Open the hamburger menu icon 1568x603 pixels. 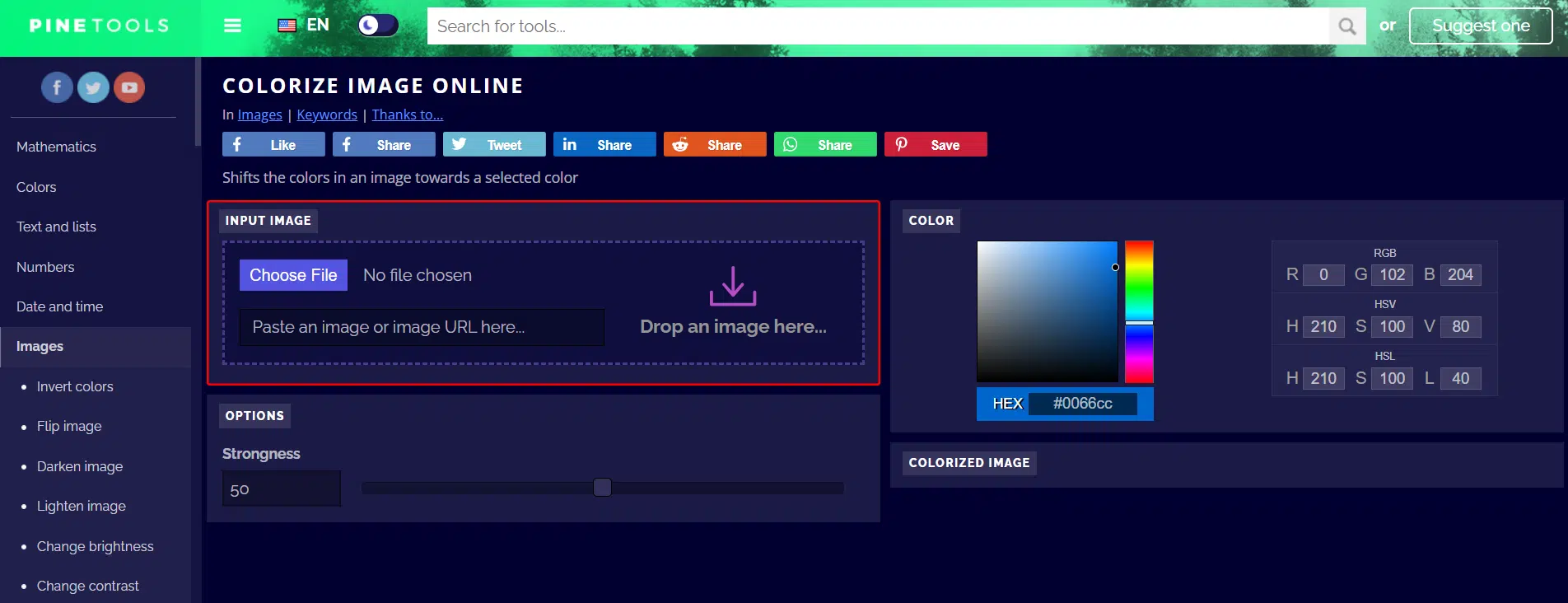[x=232, y=26]
